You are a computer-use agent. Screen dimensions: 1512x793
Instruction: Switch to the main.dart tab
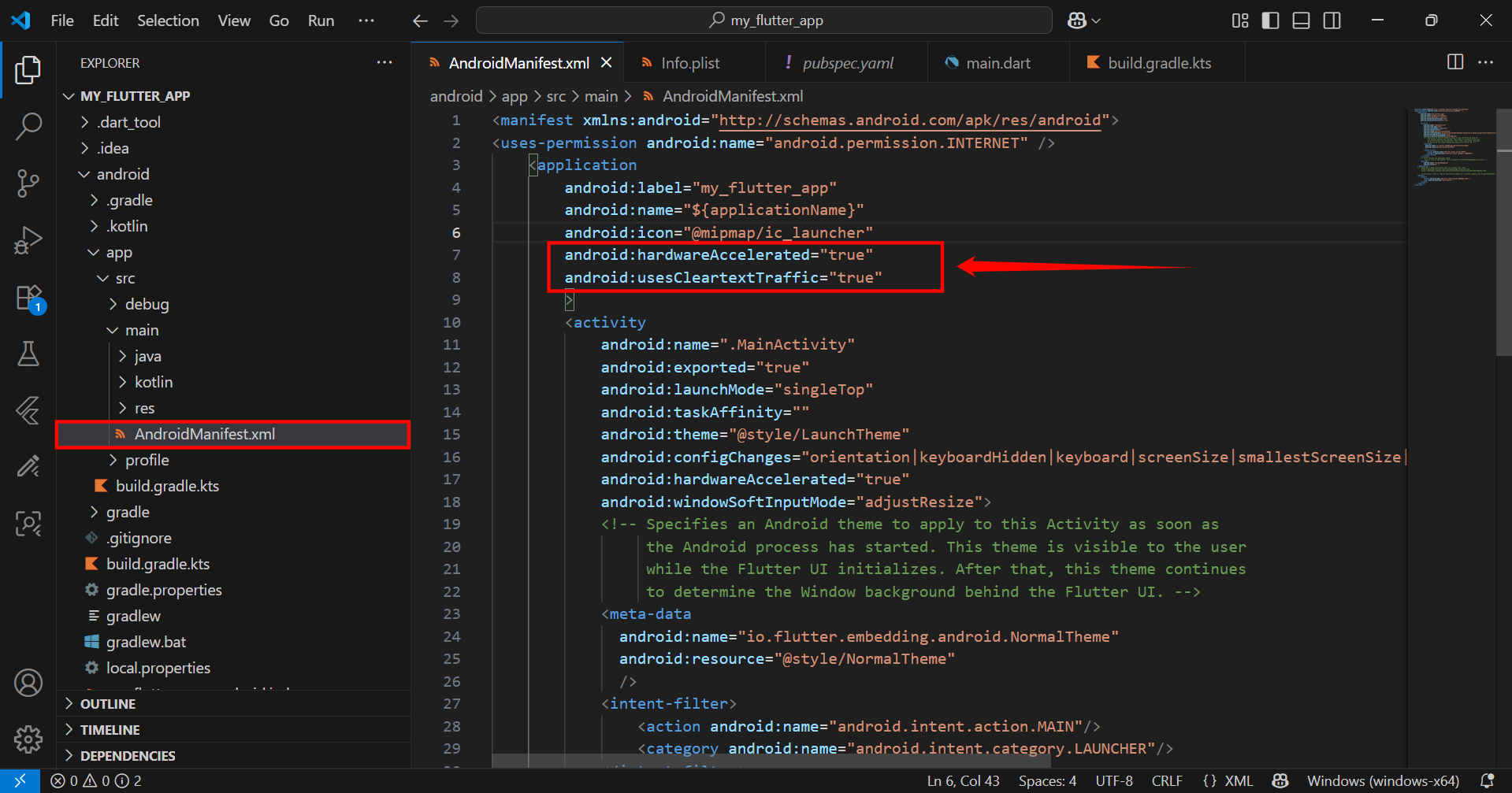[998, 62]
